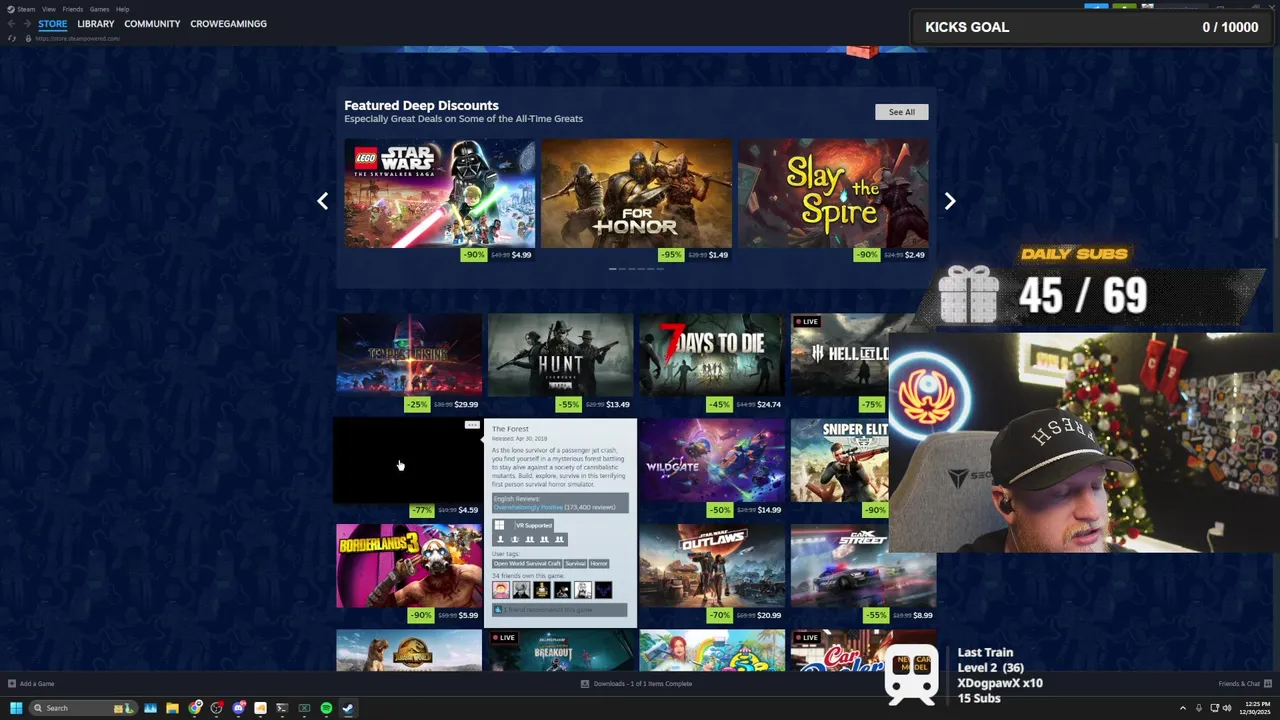
Task: Click the store URL address field
Action: (x=78, y=38)
